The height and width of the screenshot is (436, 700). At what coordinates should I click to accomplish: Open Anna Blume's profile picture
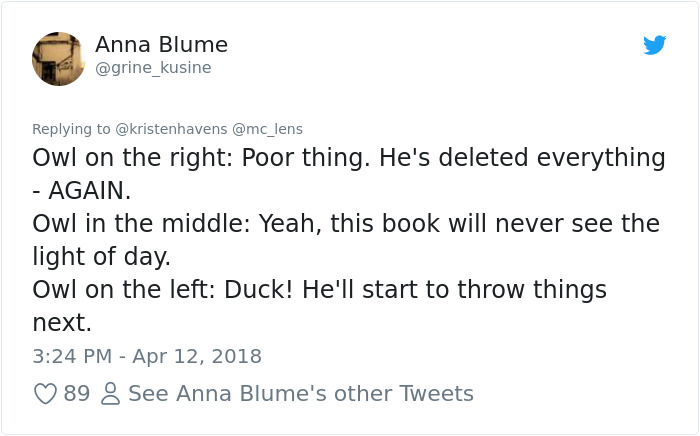[59, 59]
